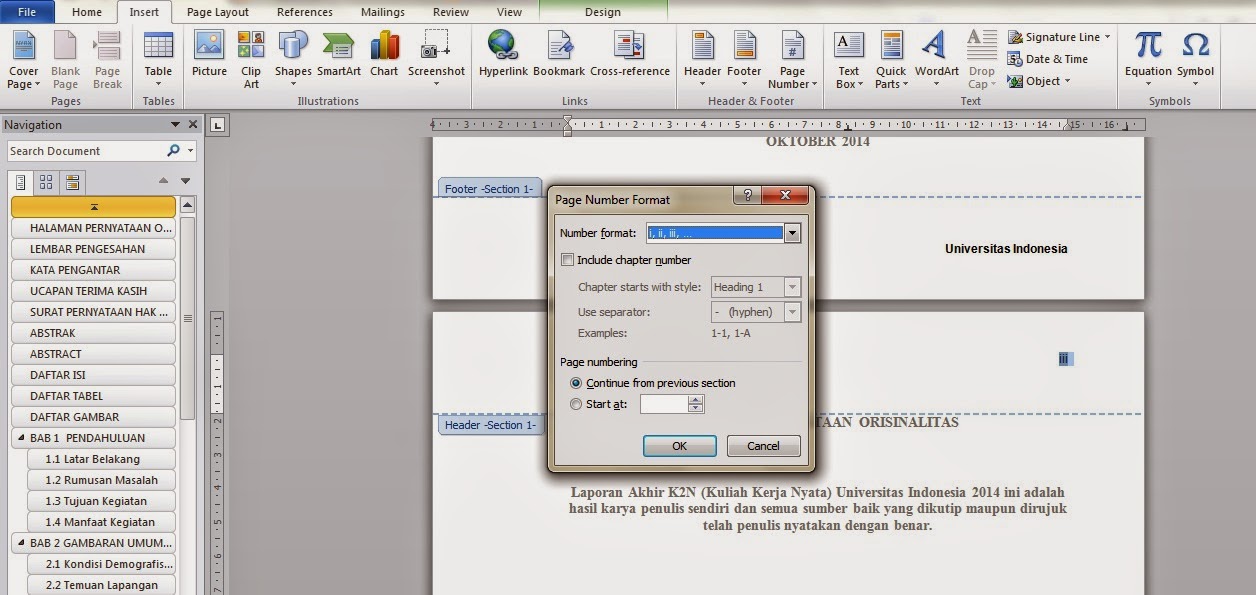1256x595 pixels.
Task: Switch to the References tab
Action: coord(305,12)
